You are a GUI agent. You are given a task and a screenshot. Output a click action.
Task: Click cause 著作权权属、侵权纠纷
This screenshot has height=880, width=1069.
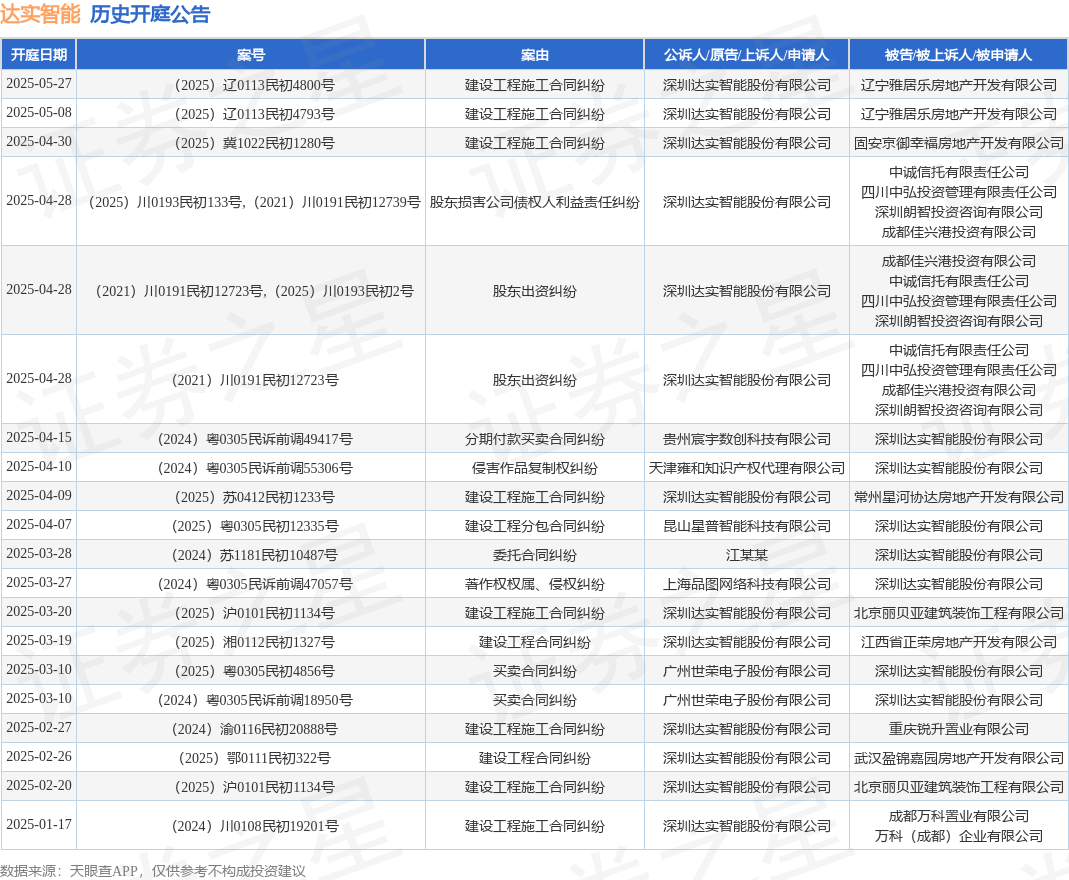[534, 584]
